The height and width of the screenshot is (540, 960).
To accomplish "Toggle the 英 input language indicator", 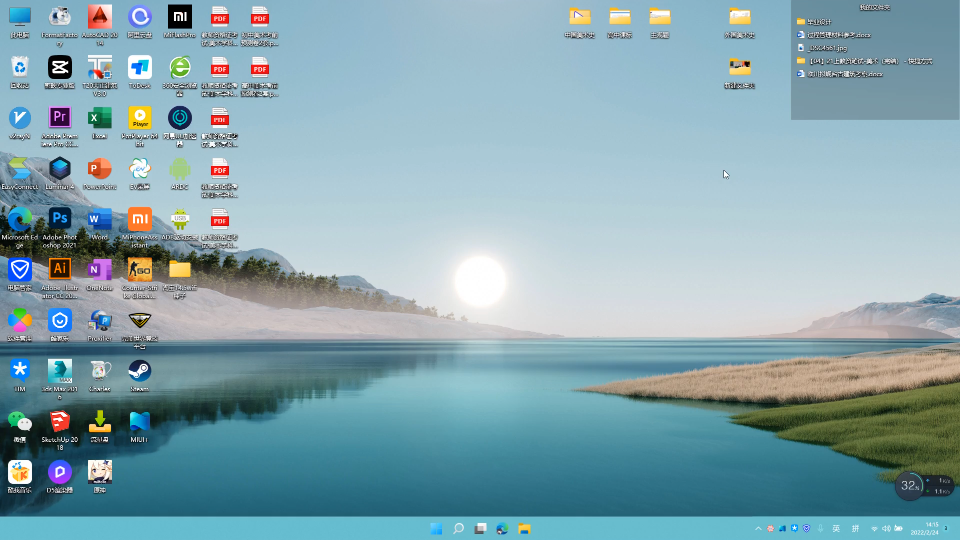I will click(x=836, y=528).
